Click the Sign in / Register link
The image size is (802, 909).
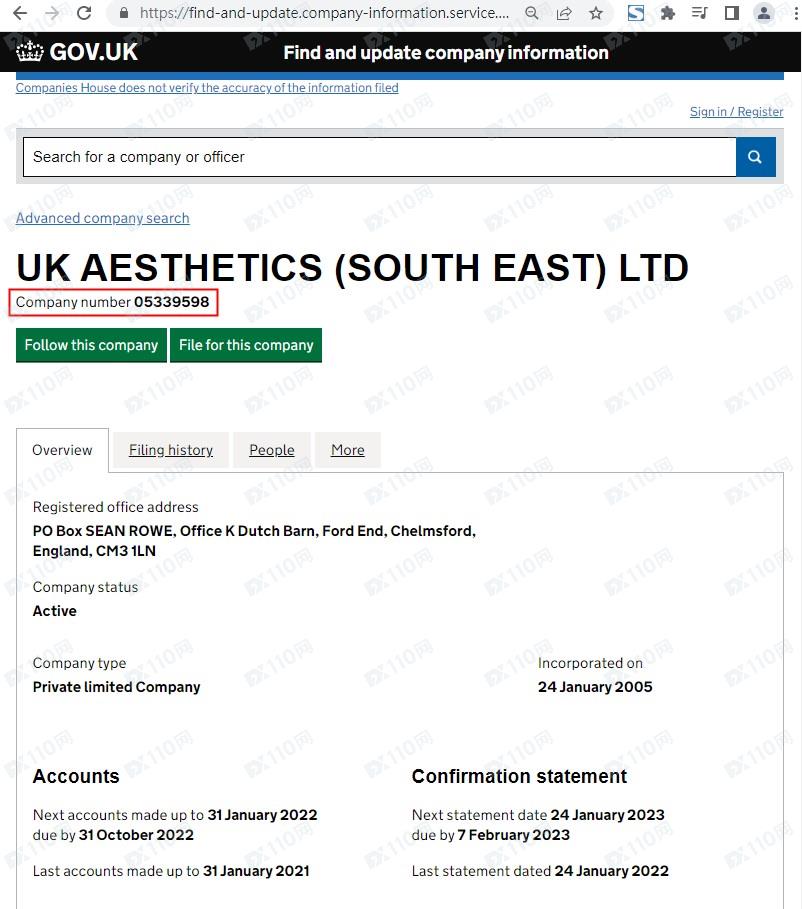(736, 112)
